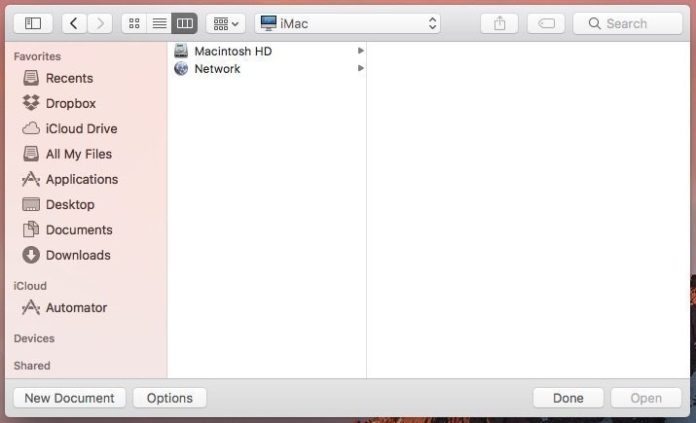Click the Favorites section header
696x423 pixels.
point(37,56)
